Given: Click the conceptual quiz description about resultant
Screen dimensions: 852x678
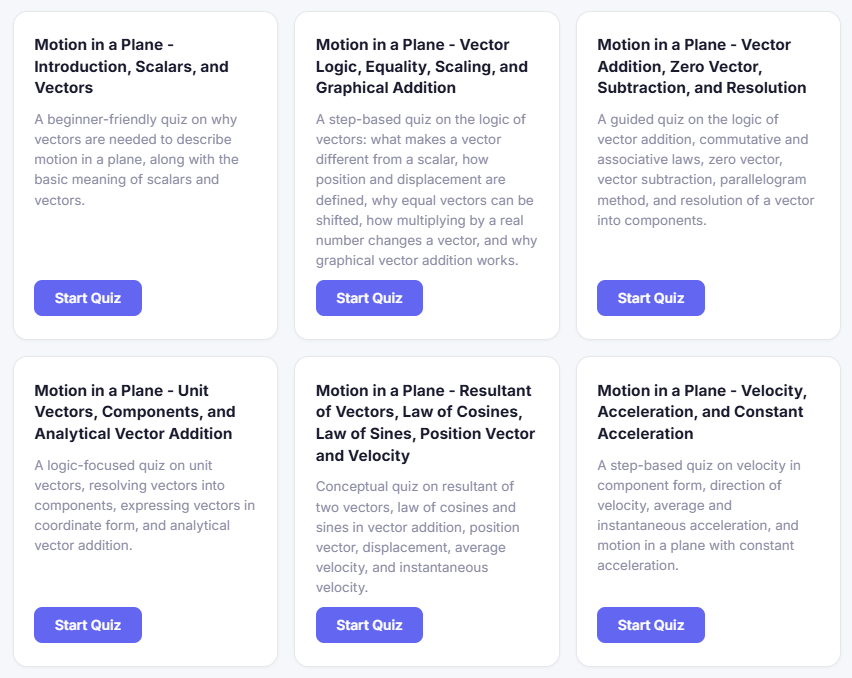Looking at the screenshot, I should tap(416, 537).
